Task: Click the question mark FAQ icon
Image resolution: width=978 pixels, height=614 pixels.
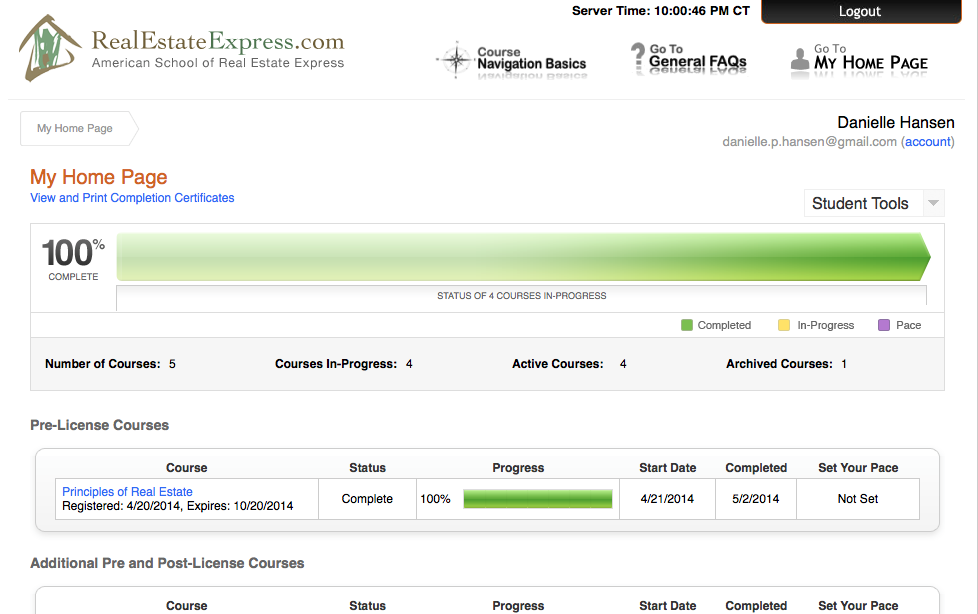Action: pos(637,59)
